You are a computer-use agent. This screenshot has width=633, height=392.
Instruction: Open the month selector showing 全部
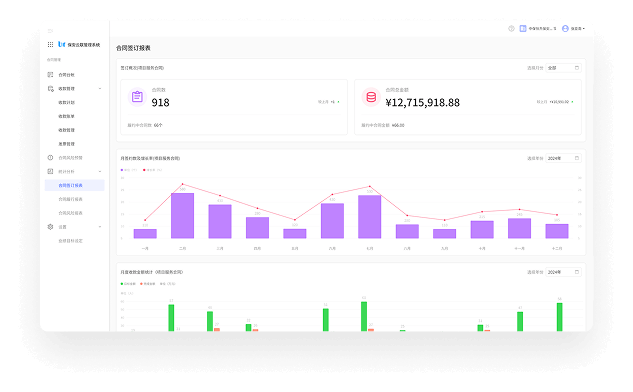564,68
